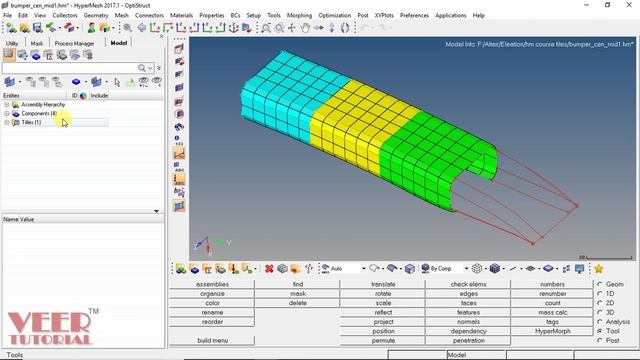Open the shaded elements dropdown arrow

click(504, 269)
